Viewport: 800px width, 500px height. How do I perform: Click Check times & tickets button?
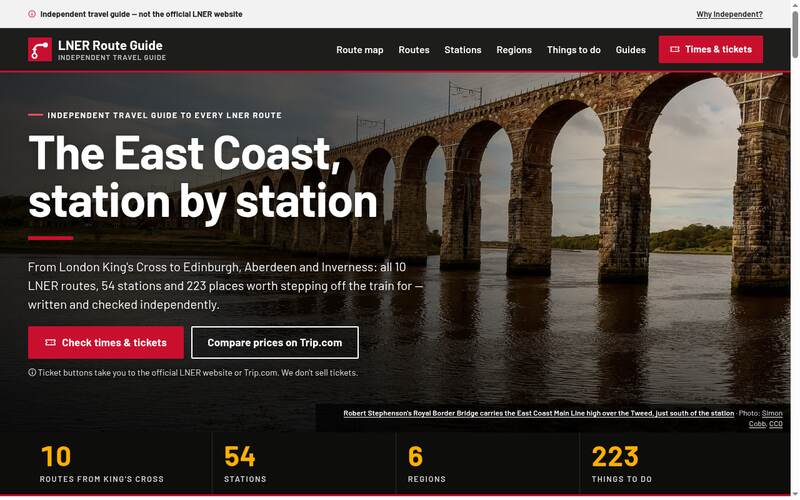point(106,342)
